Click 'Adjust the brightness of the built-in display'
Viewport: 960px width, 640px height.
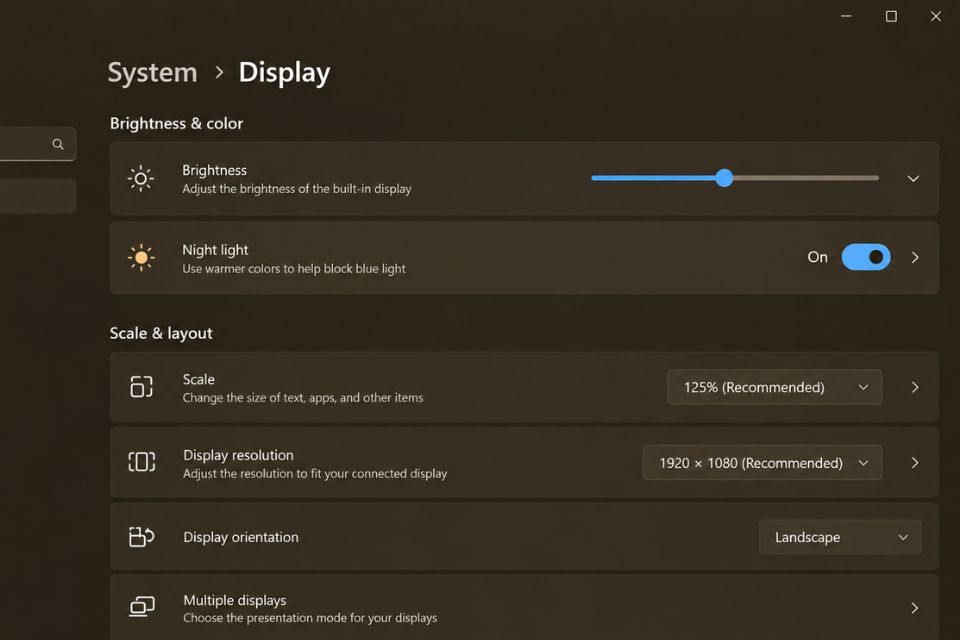[297, 189]
